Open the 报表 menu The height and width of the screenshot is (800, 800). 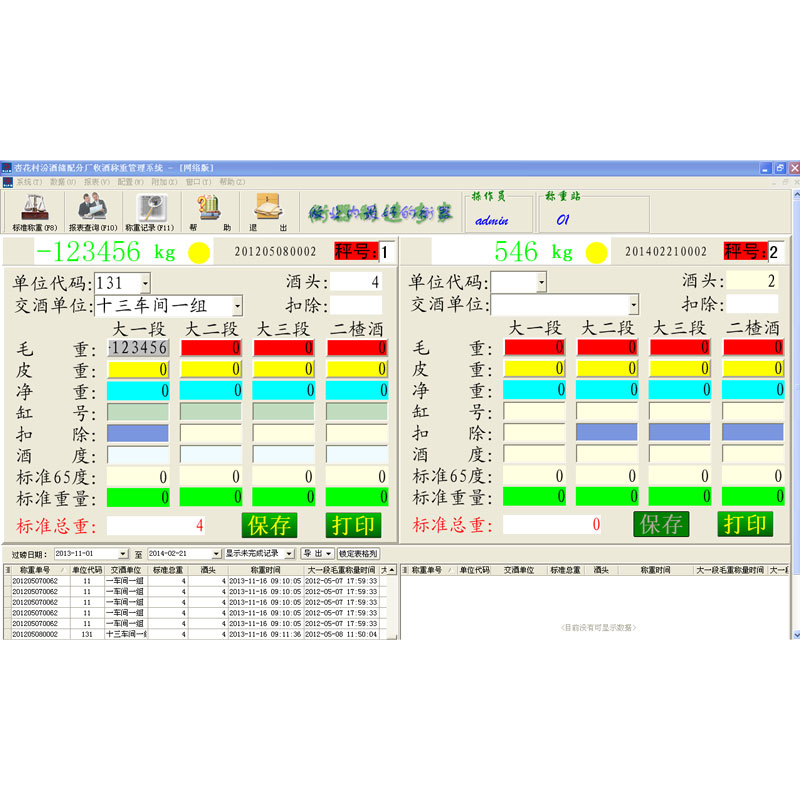click(x=97, y=182)
